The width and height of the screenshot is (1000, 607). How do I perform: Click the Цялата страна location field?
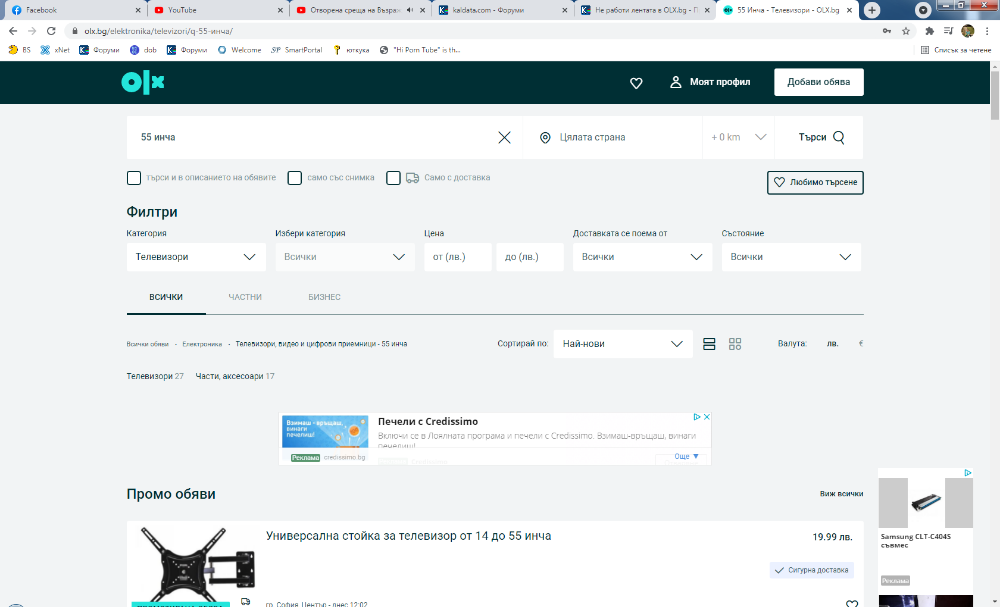point(612,137)
